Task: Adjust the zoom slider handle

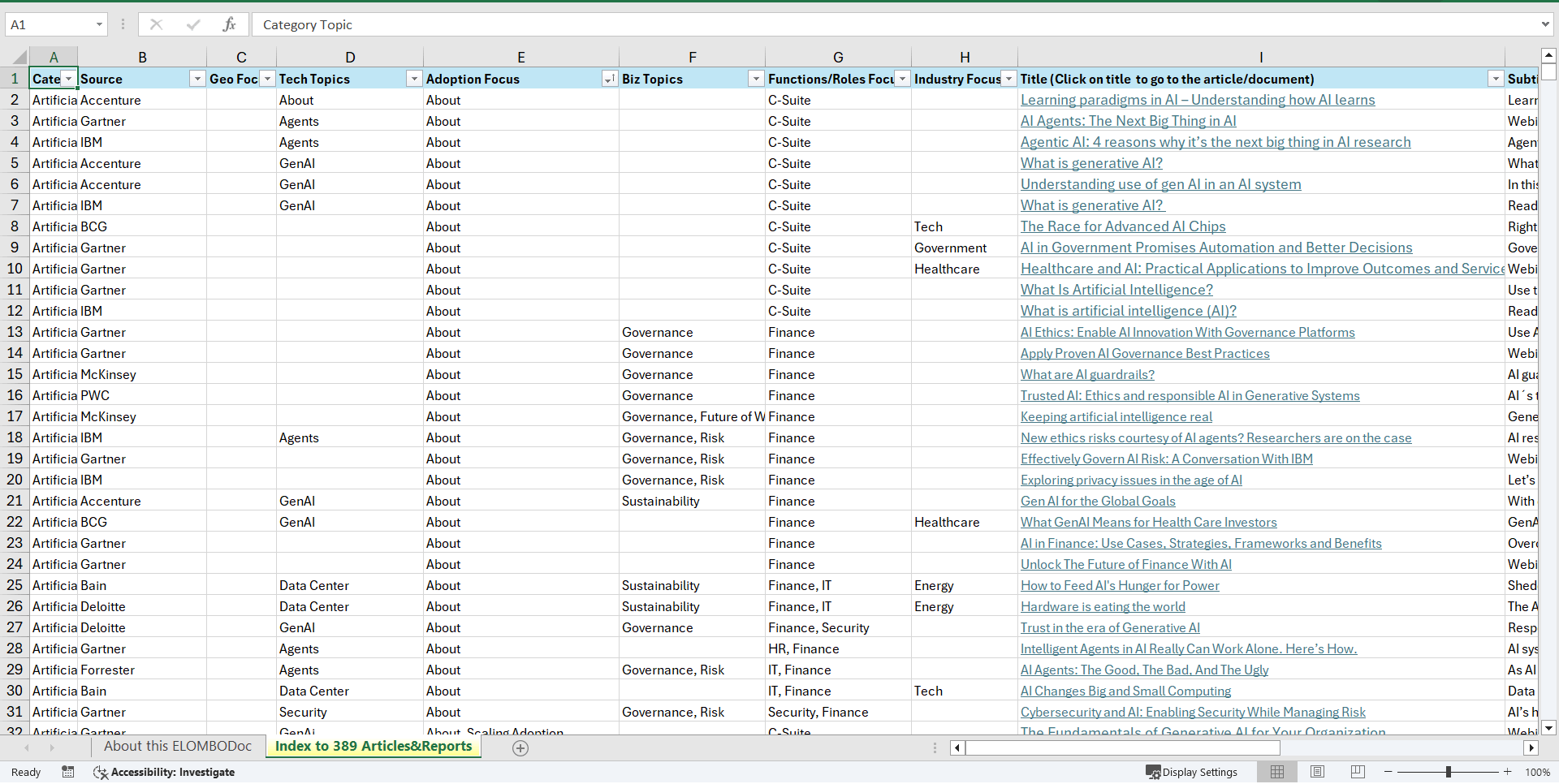Action: (1448, 772)
